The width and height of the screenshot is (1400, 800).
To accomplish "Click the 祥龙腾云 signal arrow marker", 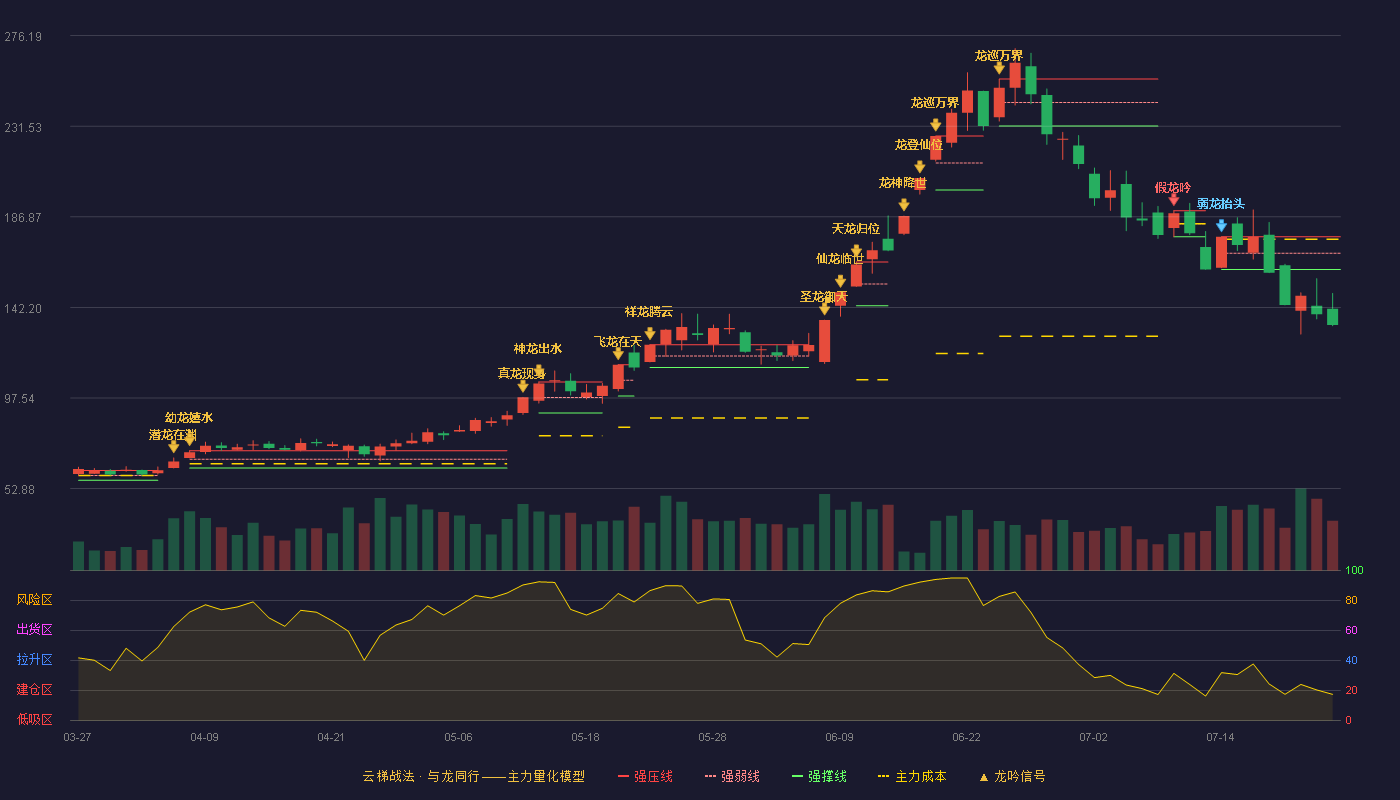I will point(650,334).
